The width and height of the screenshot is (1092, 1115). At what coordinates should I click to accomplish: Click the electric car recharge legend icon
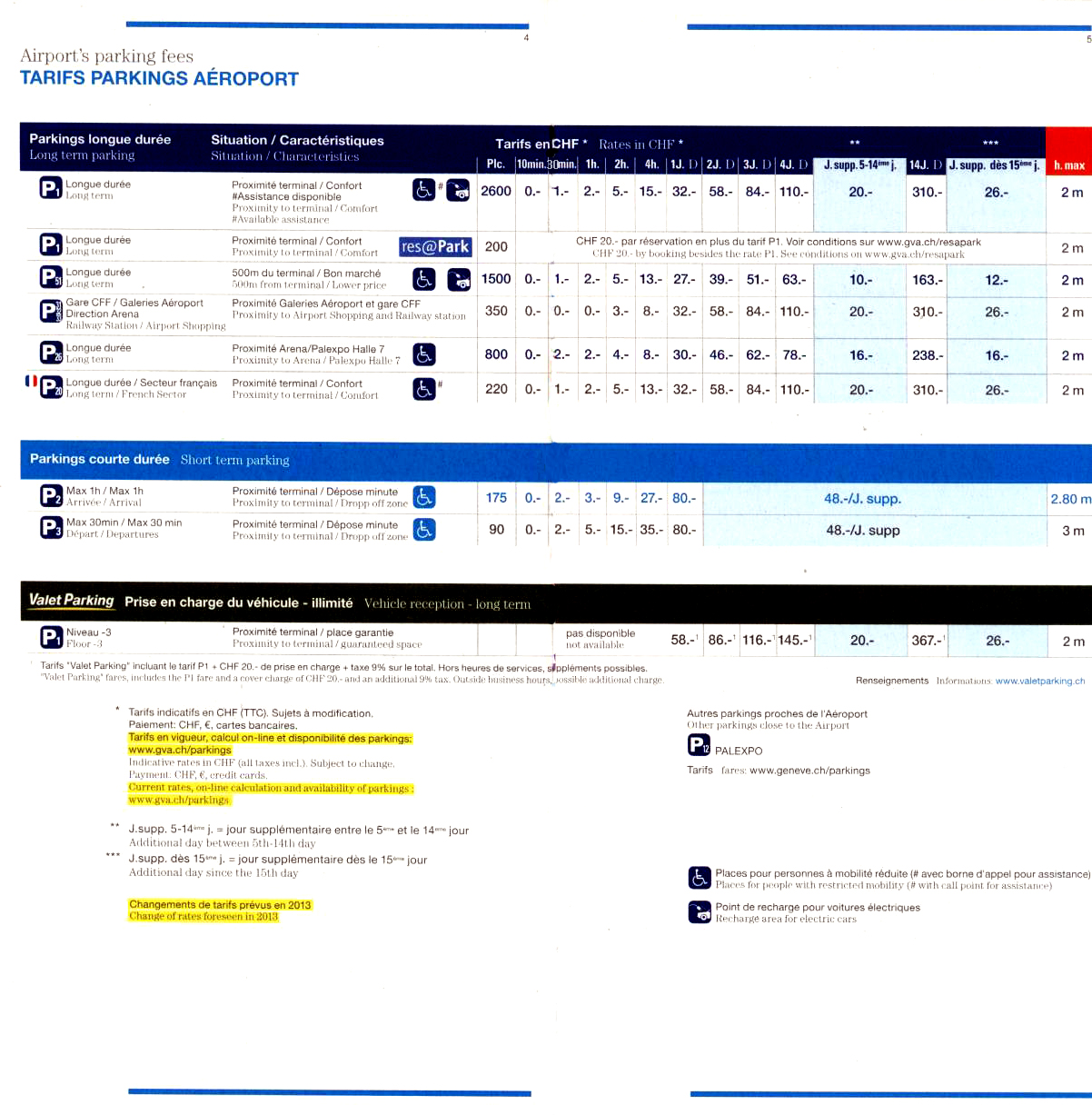[699, 912]
